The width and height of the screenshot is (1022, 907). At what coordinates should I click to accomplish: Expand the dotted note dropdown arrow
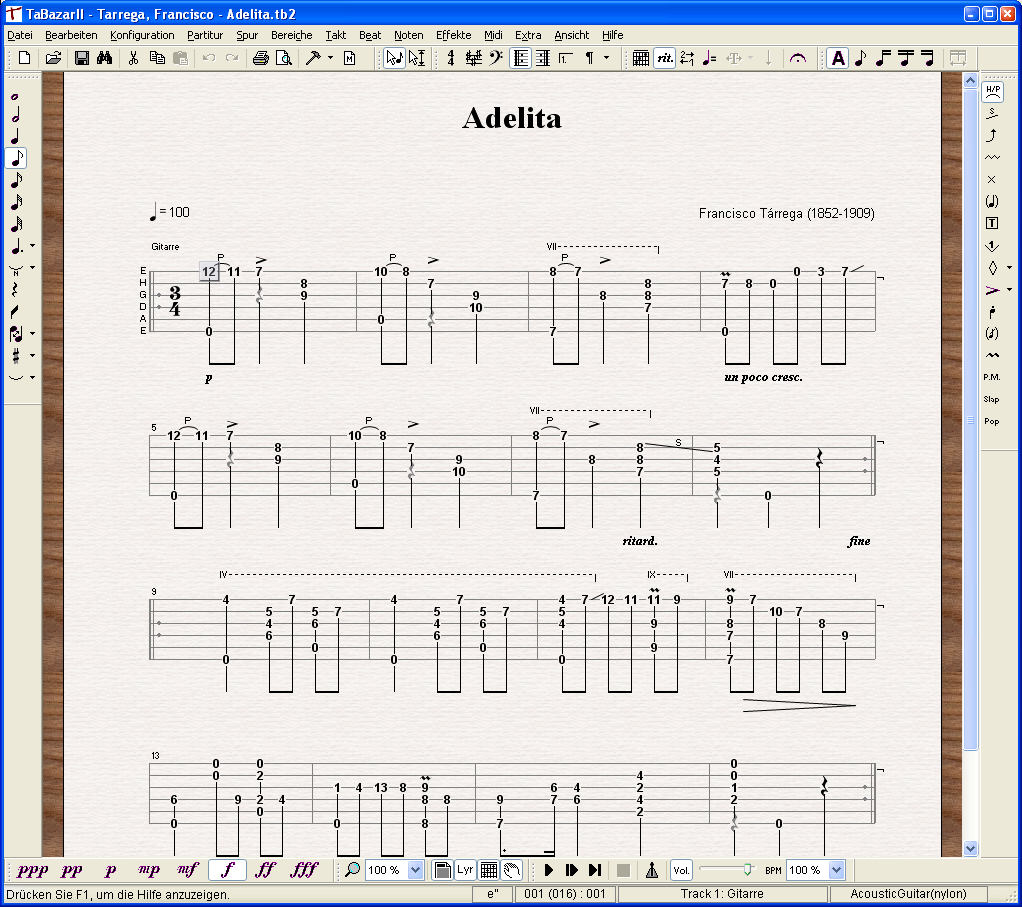point(32,245)
